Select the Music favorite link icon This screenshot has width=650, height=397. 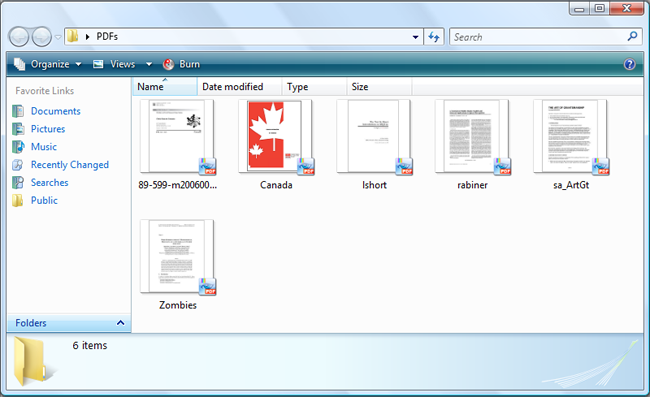[18, 147]
